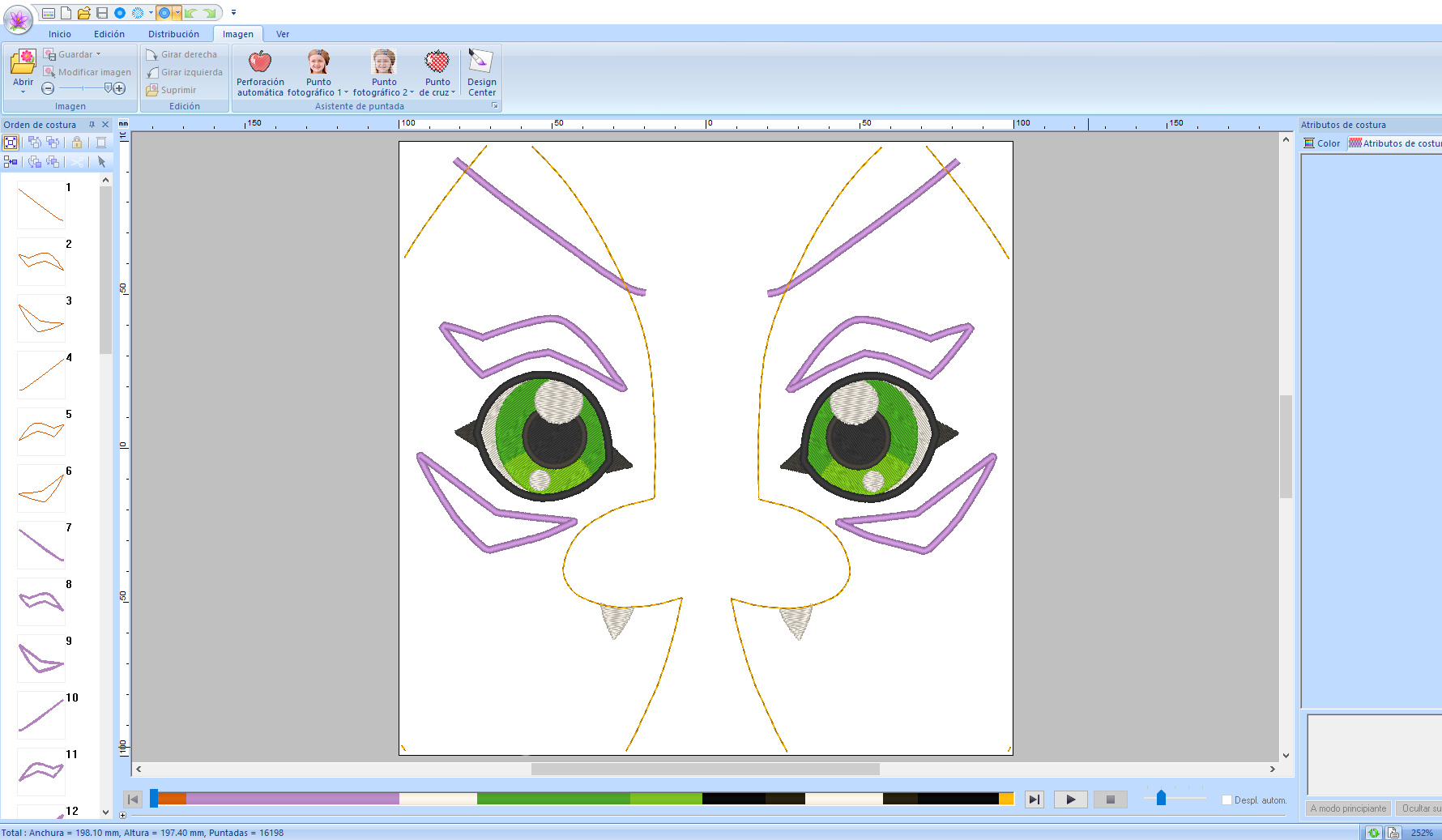Click the simulation speed slider handle

coord(1161,798)
